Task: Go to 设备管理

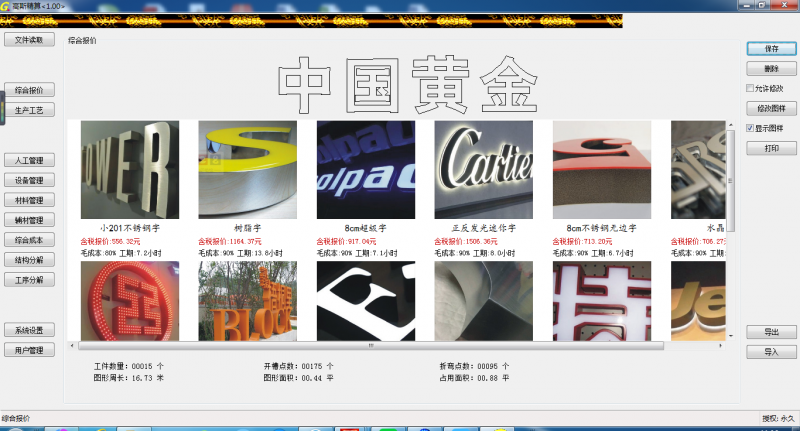Action: pos(29,180)
